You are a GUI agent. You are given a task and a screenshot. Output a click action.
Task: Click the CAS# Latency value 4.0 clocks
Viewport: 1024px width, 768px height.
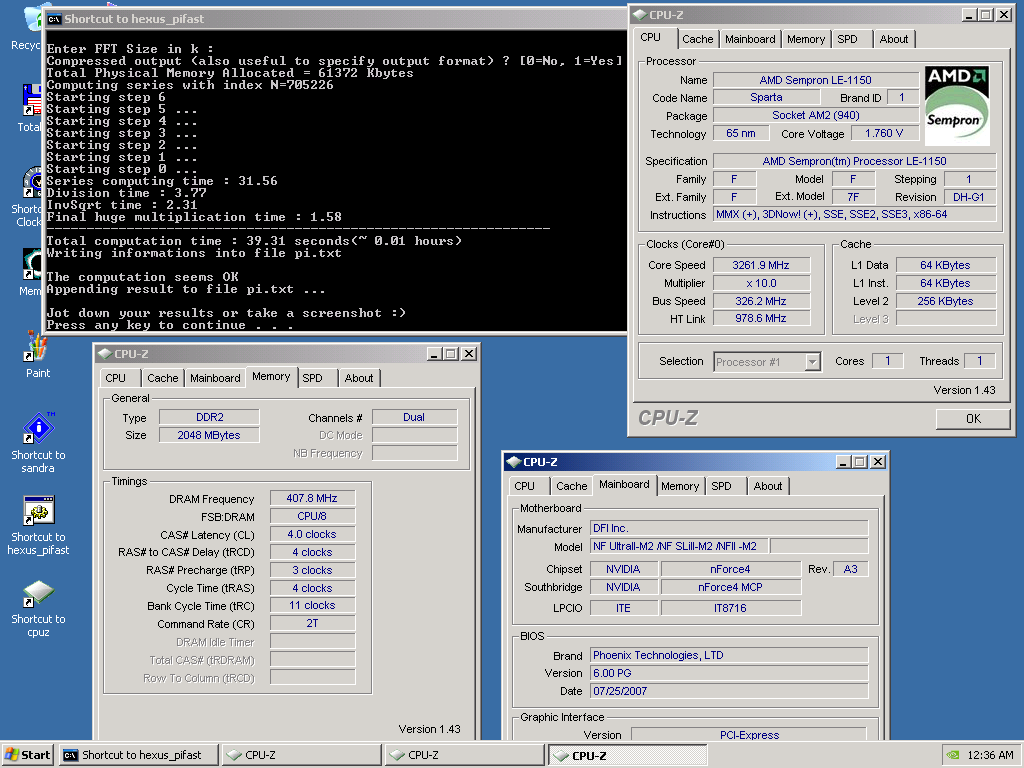(x=312, y=534)
